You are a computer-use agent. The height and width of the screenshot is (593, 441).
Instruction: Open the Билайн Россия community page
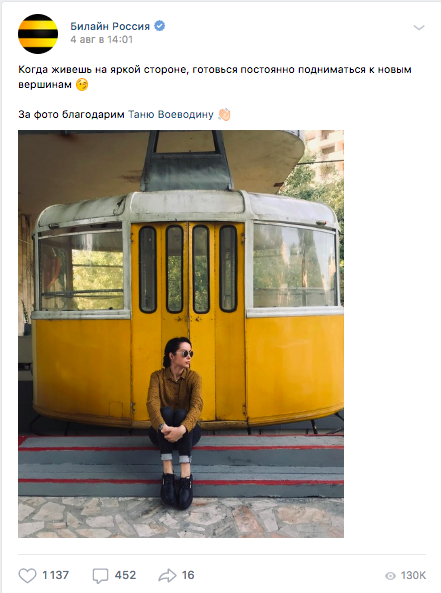(x=110, y=26)
